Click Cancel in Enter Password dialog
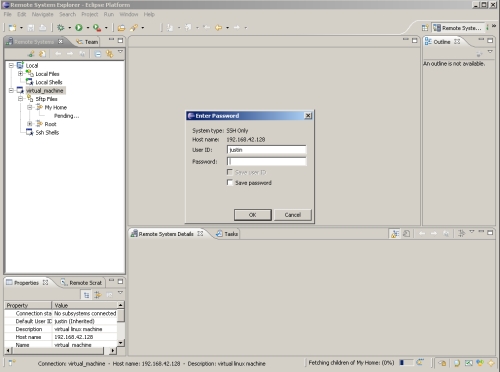500x372 pixels. pyautogui.click(x=293, y=215)
